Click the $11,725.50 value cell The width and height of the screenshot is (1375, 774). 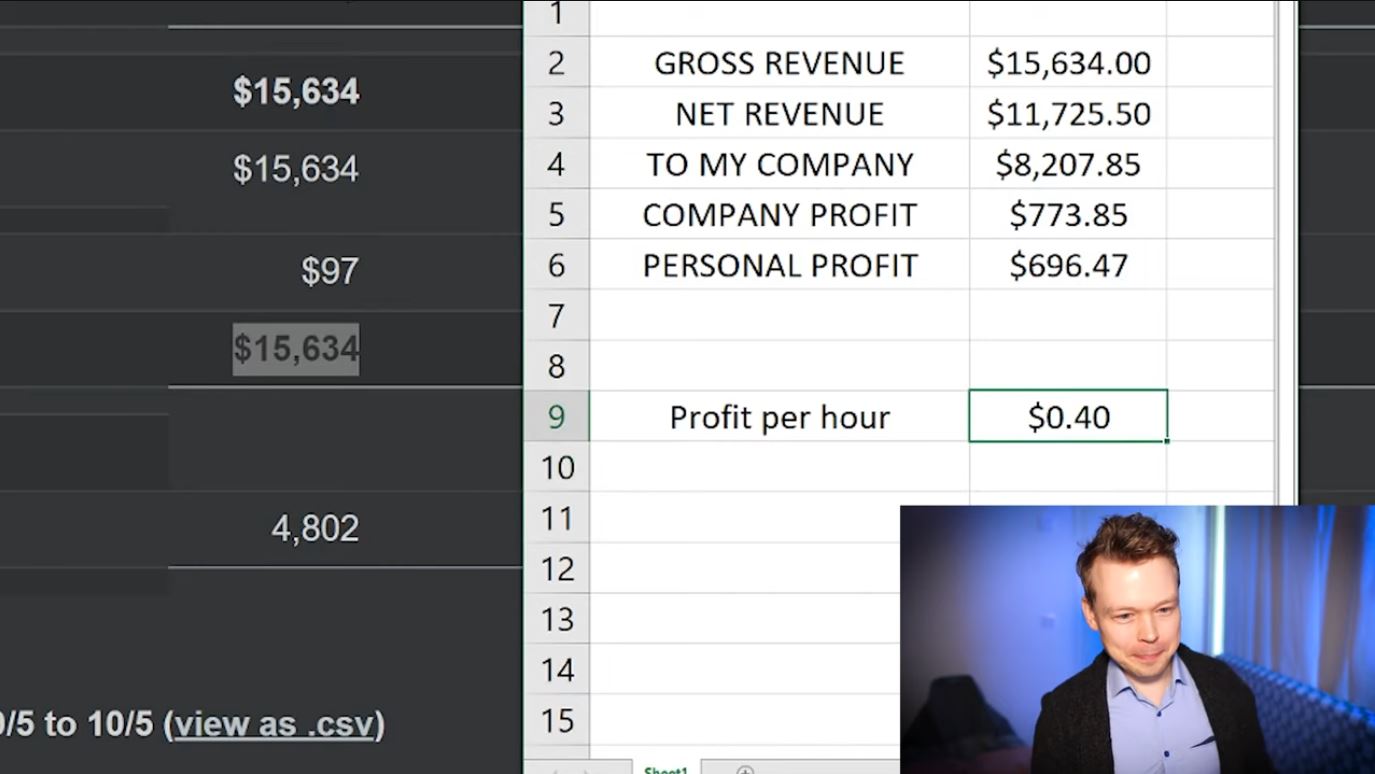1068,114
